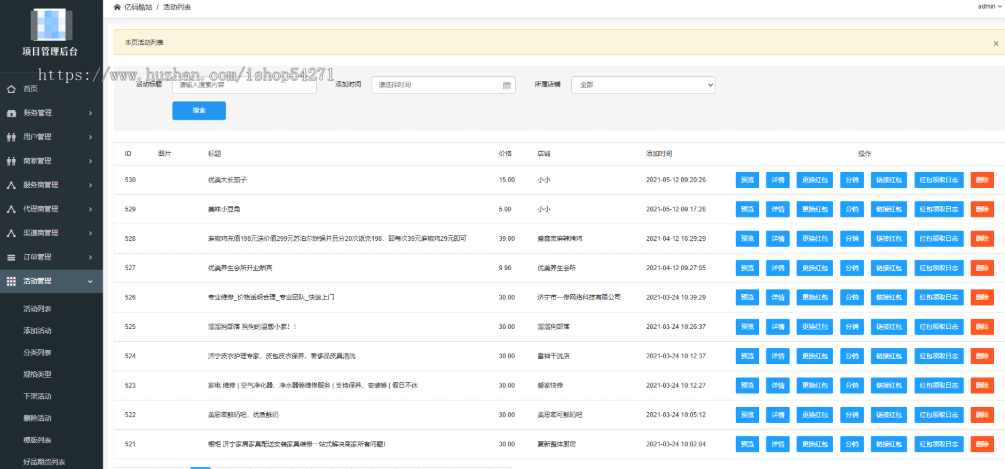Open 下架活动 in the sidebar submenu
The height and width of the screenshot is (469, 1005).
coord(37,396)
